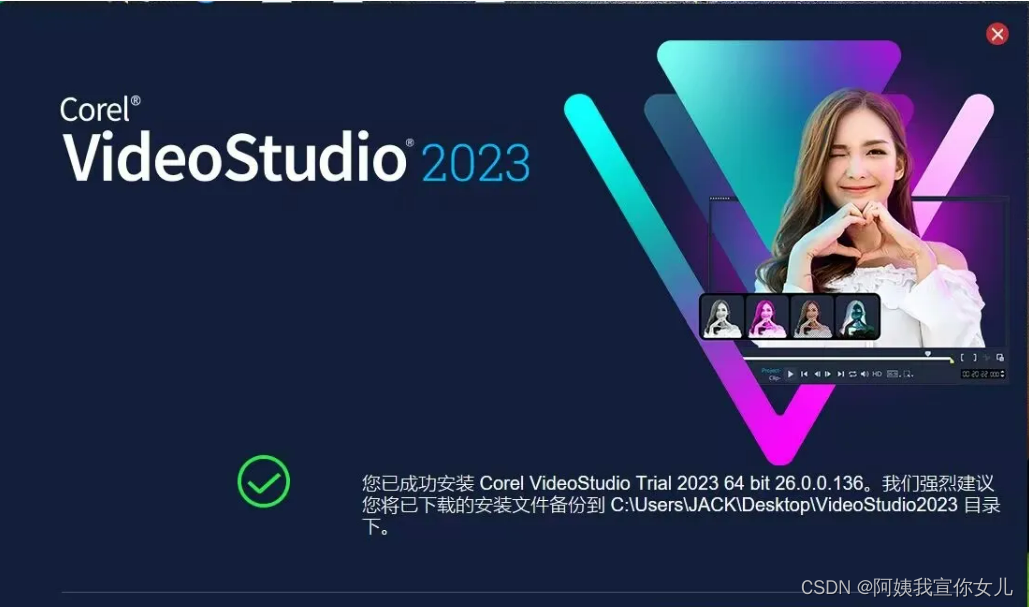Click the Mark-in left bracket icon

pos(962,358)
